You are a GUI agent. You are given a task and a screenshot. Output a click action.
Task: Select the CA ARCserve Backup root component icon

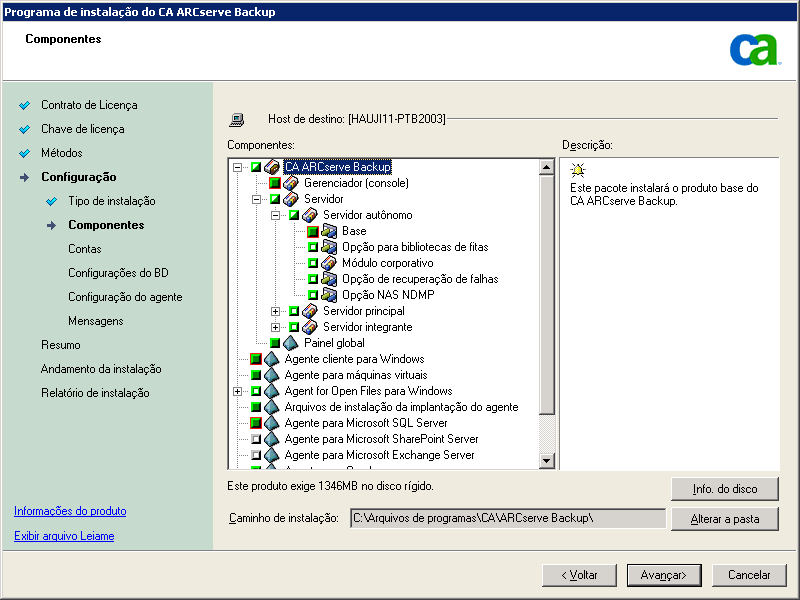tap(270, 166)
